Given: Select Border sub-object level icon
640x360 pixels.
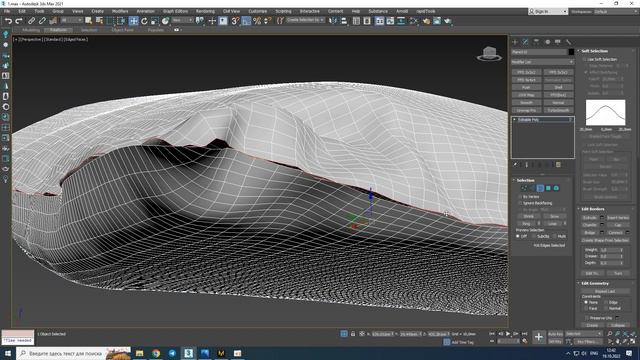Looking at the screenshot, I should (x=540, y=188).
